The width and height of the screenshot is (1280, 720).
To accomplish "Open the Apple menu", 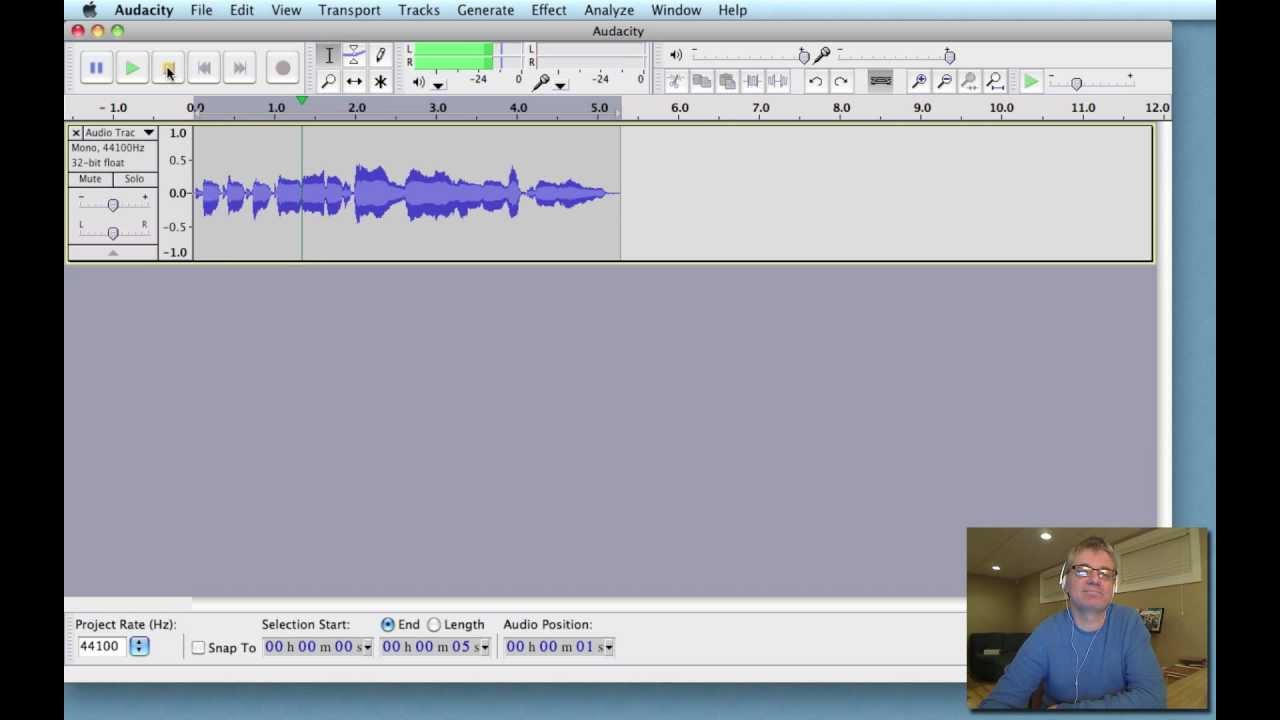I will (x=89, y=10).
